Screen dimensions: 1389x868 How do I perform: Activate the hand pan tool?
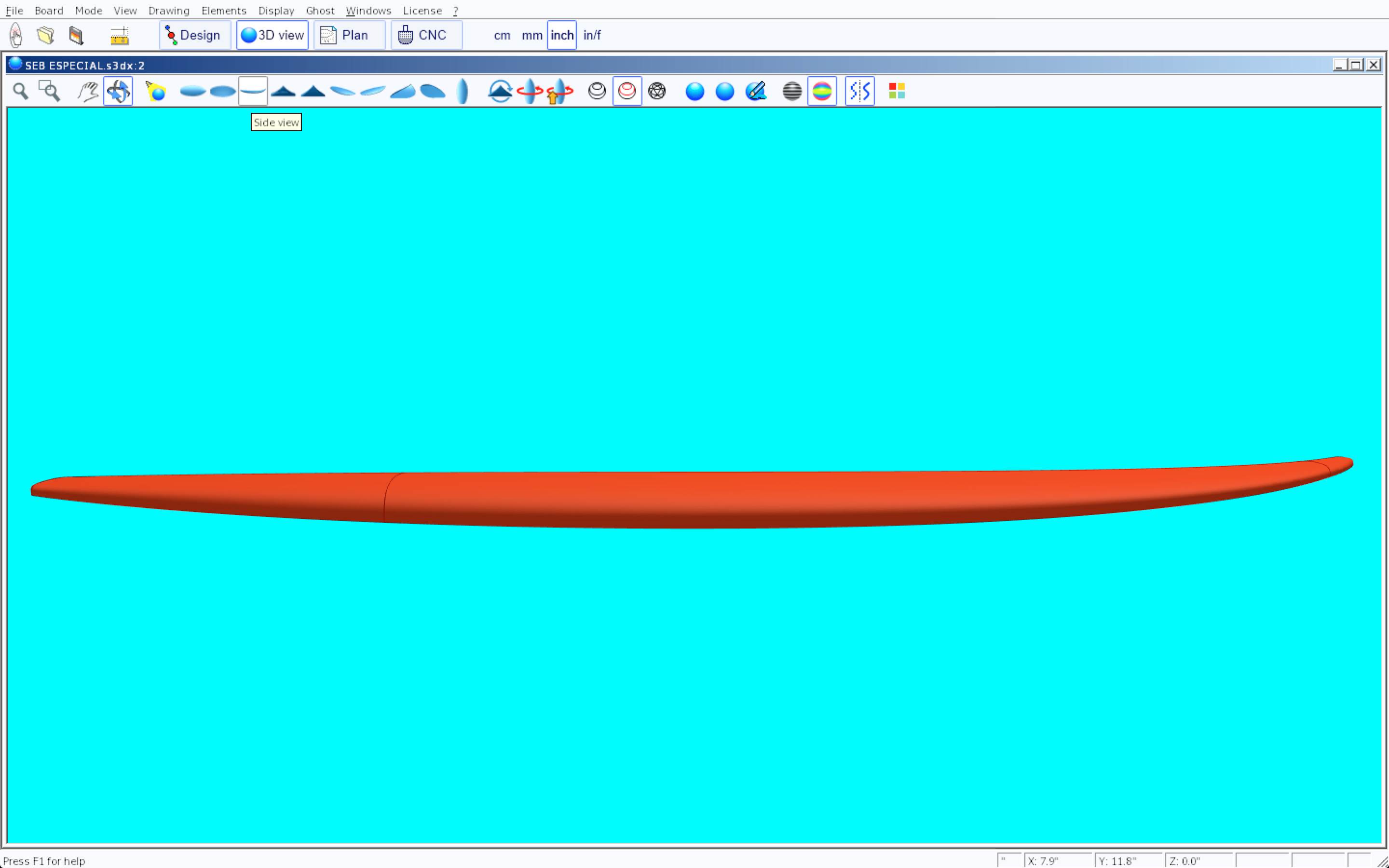click(x=88, y=91)
